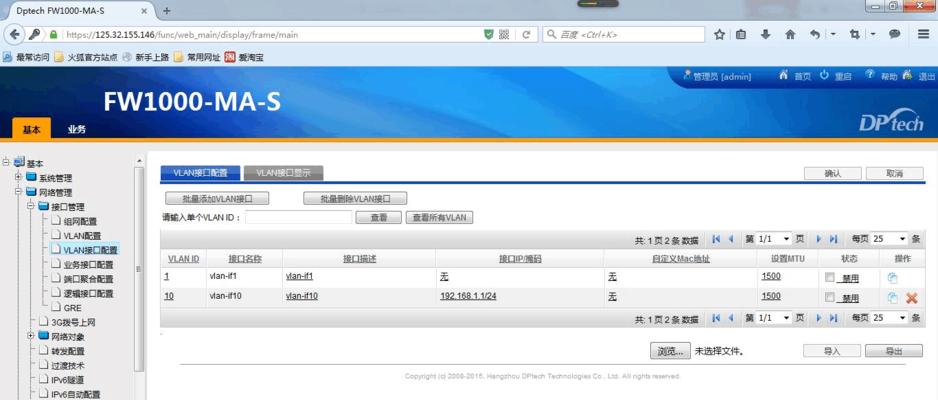Go to next page in top pager
The height and width of the screenshot is (400, 938).
pos(818,239)
